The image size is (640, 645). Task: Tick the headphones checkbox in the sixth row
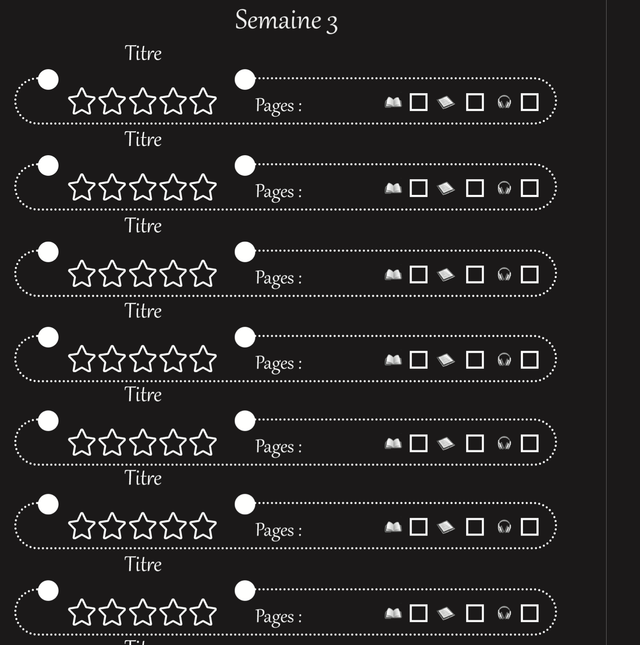[529, 527]
